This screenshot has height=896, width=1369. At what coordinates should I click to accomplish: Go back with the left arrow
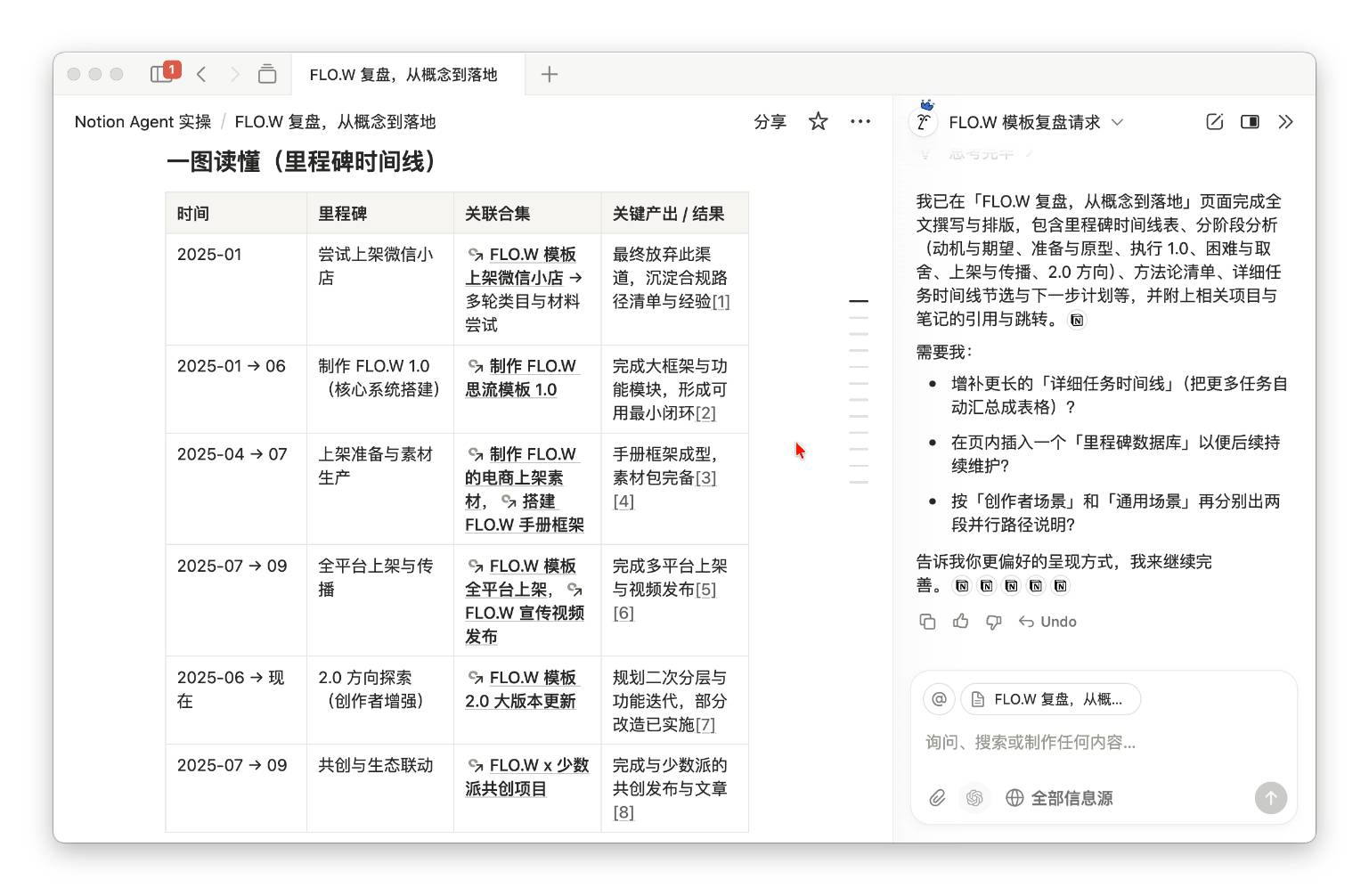(202, 74)
